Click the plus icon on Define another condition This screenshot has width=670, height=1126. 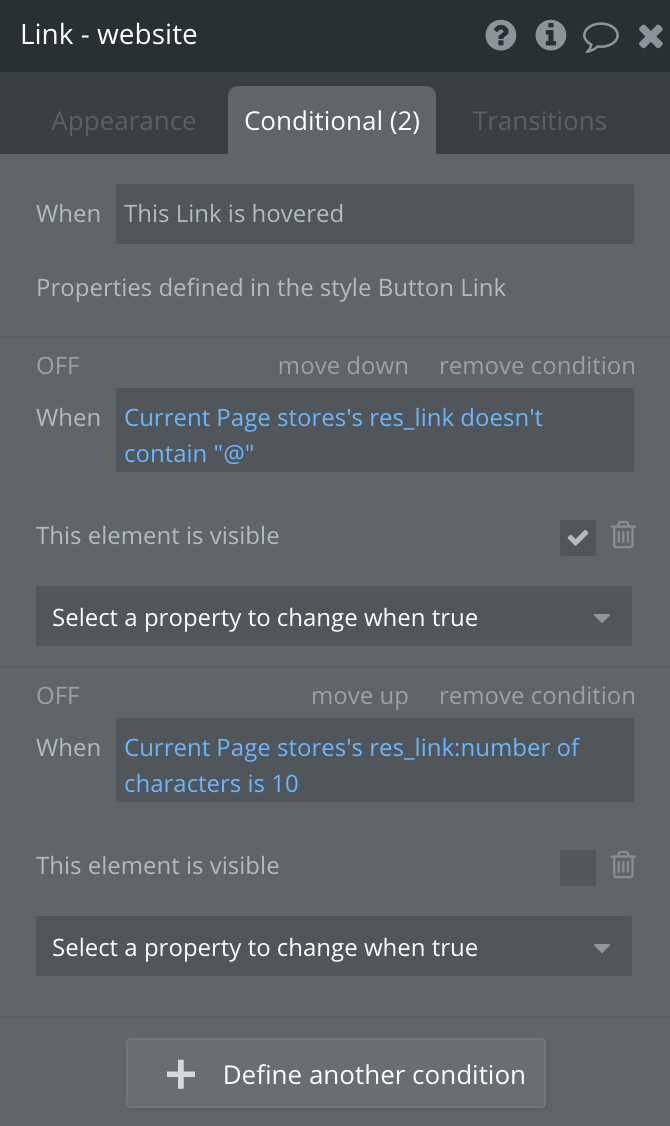coord(181,1074)
